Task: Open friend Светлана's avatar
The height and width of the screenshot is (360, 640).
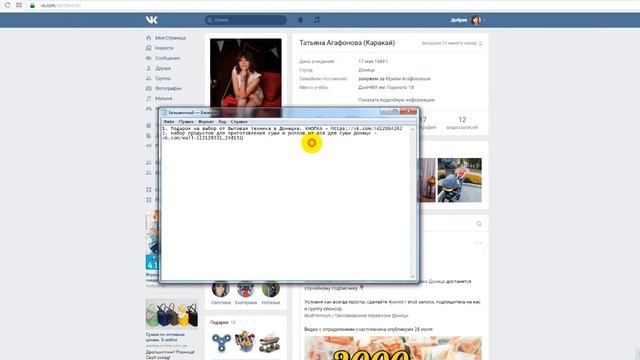Action: point(221,289)
